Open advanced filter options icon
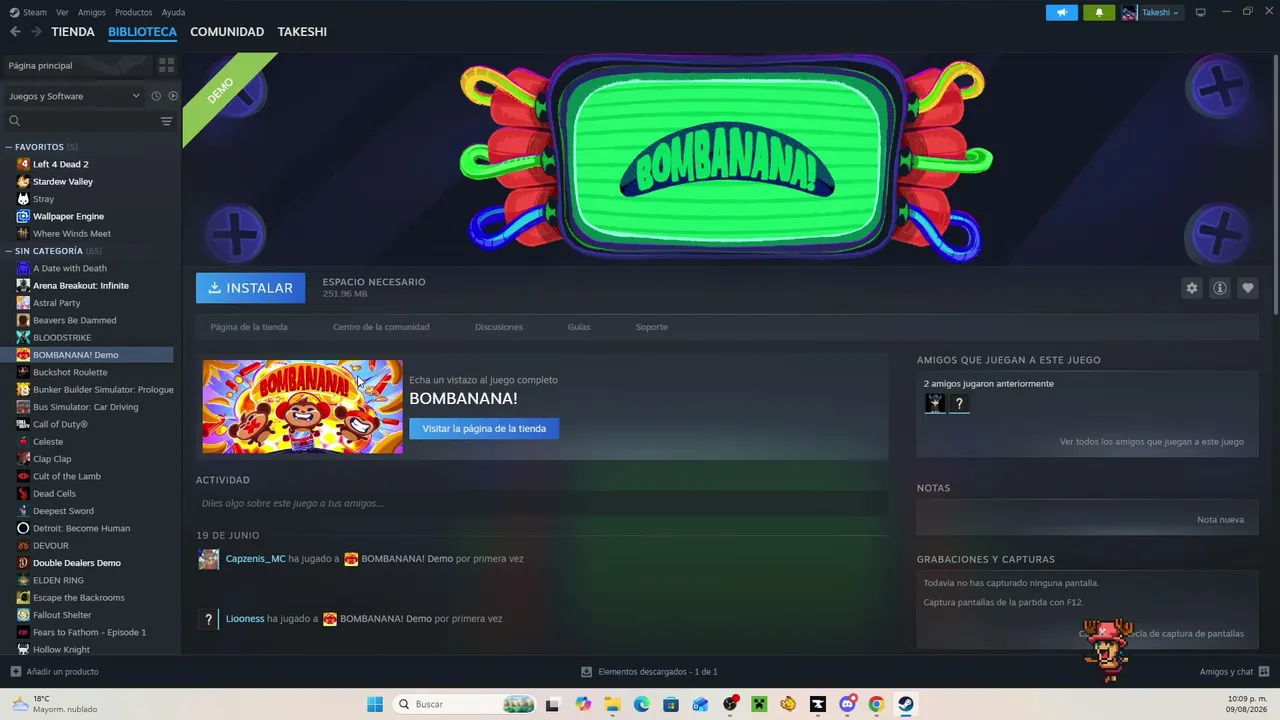The image size is (1280, 720). pyautogui.click(x=167, y=121)
